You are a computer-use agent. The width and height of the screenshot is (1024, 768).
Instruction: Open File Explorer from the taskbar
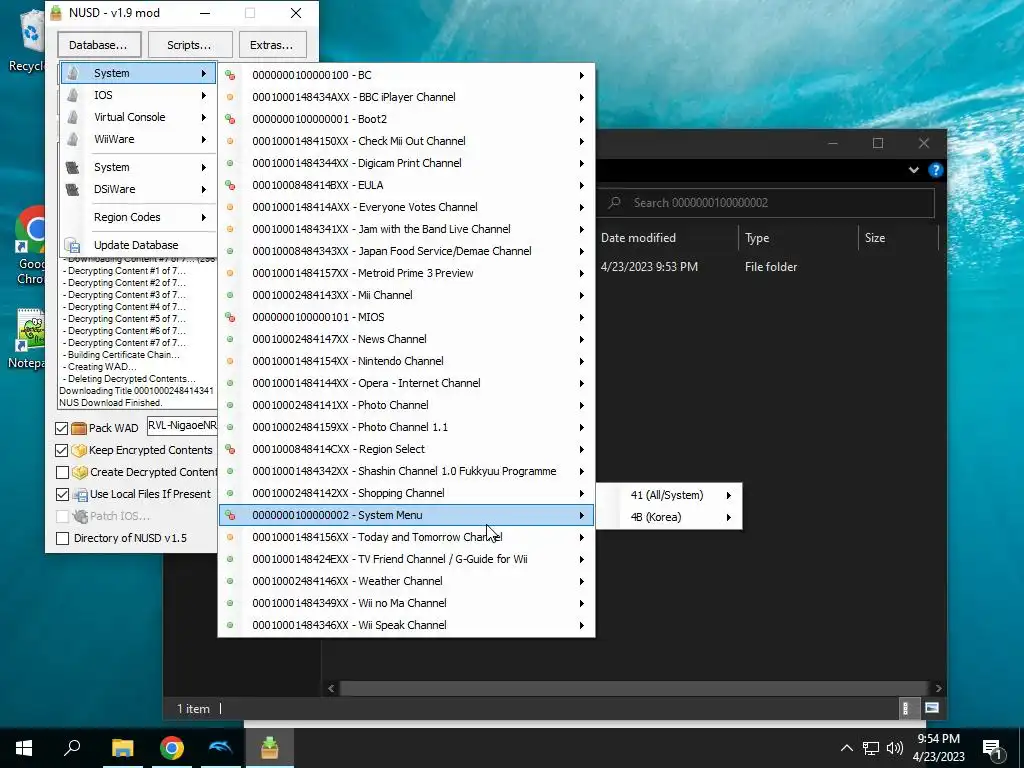(122, 748)
